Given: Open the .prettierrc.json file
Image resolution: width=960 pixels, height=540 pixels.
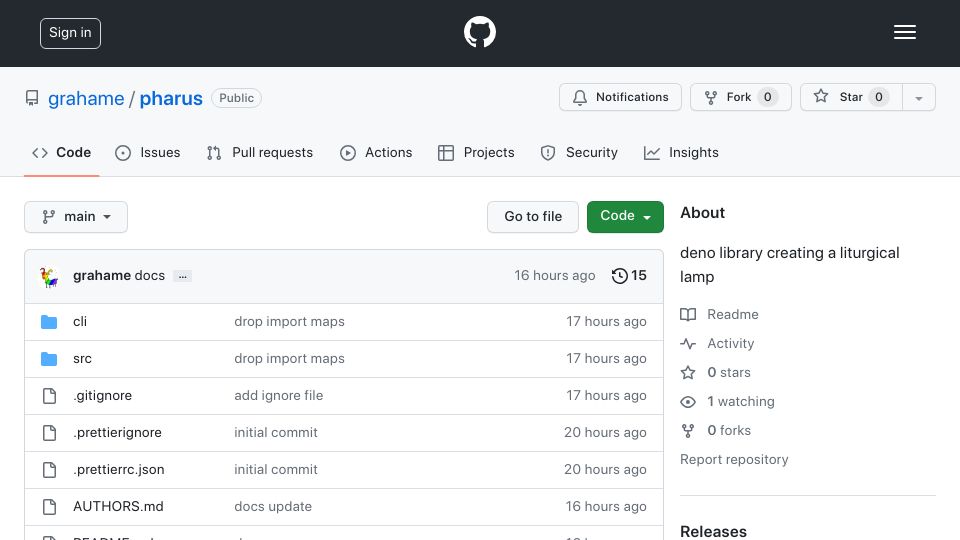Looking at the screenshot, I should click(119, 470).
